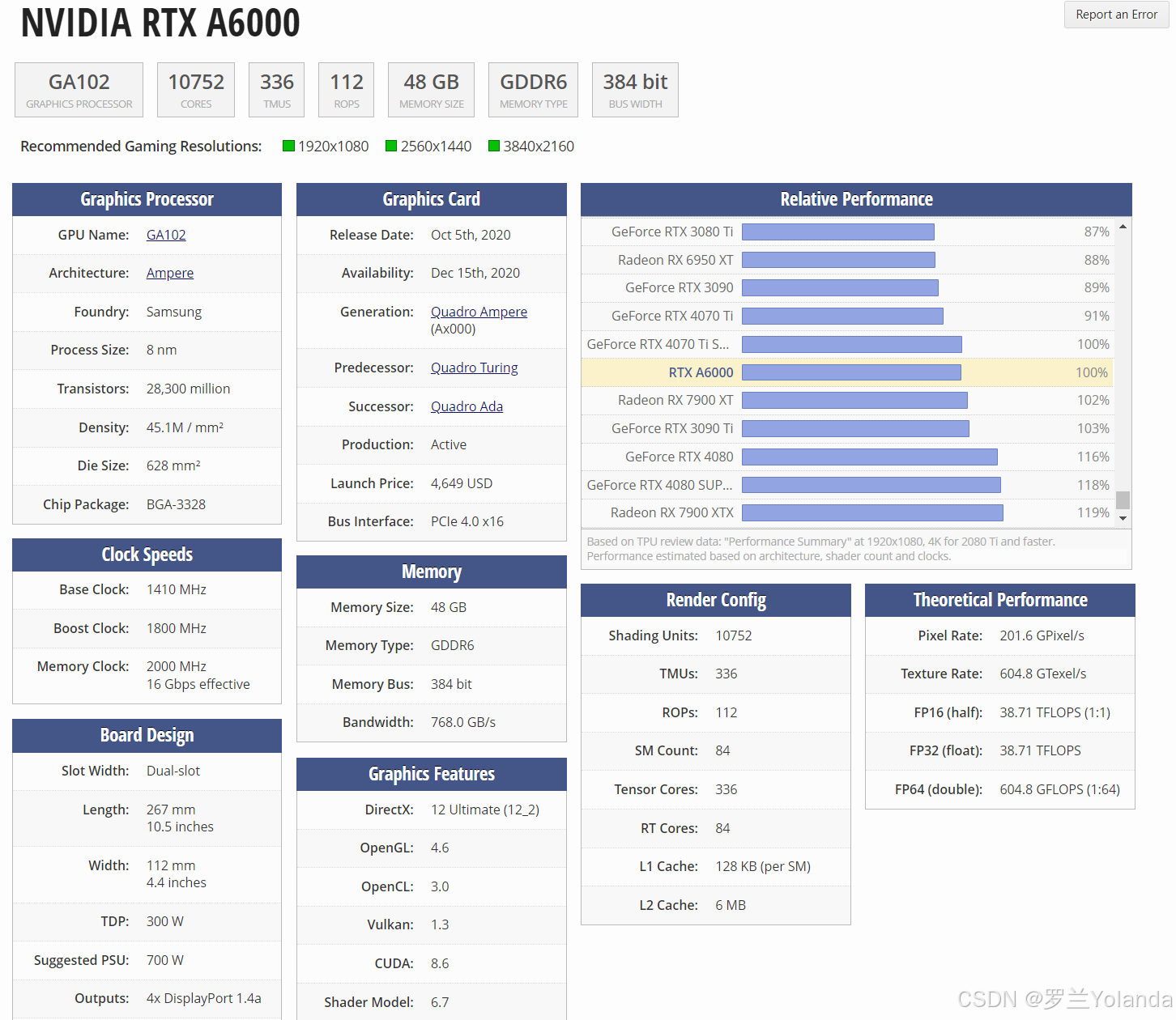
Task: Select the GeForce RTX 3090 performance row
Action: pyautogui.click(x=847, y=288)
